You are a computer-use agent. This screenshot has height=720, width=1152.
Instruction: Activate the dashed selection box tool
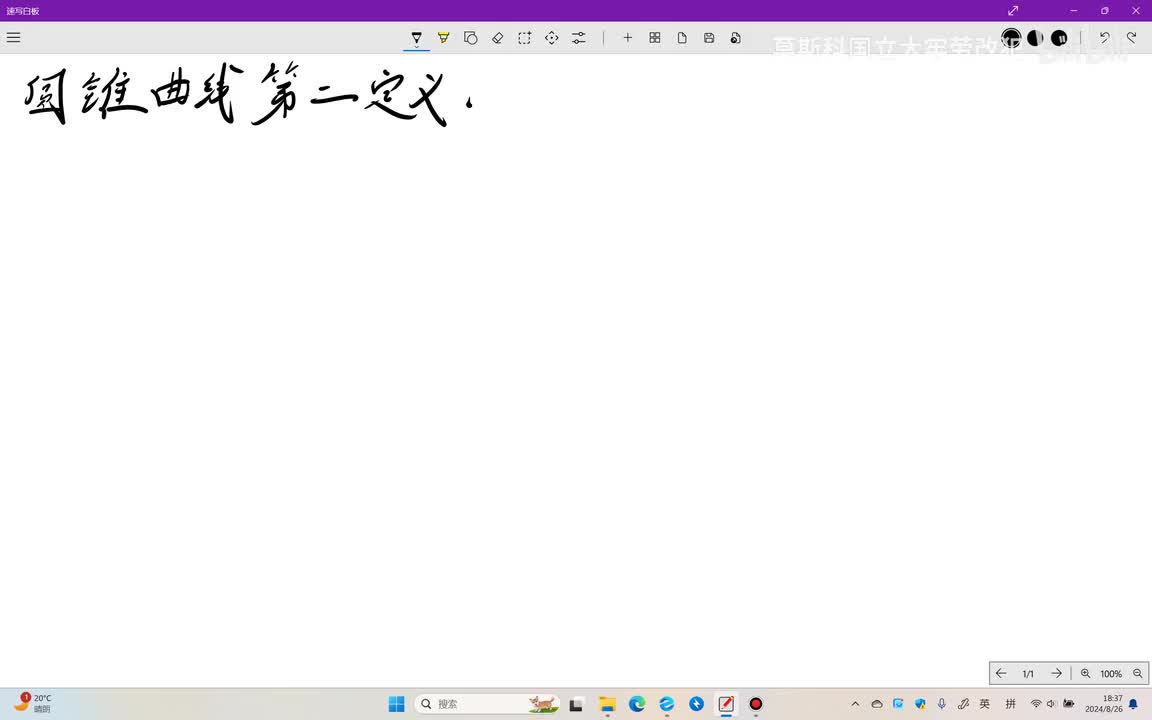(525, 37)
